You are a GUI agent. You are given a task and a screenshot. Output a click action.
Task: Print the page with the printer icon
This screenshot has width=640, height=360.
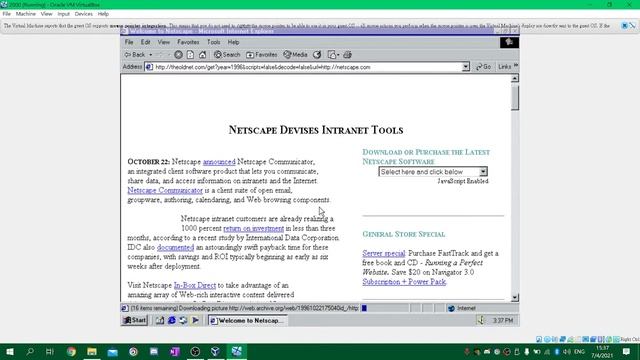coord(347,55)
